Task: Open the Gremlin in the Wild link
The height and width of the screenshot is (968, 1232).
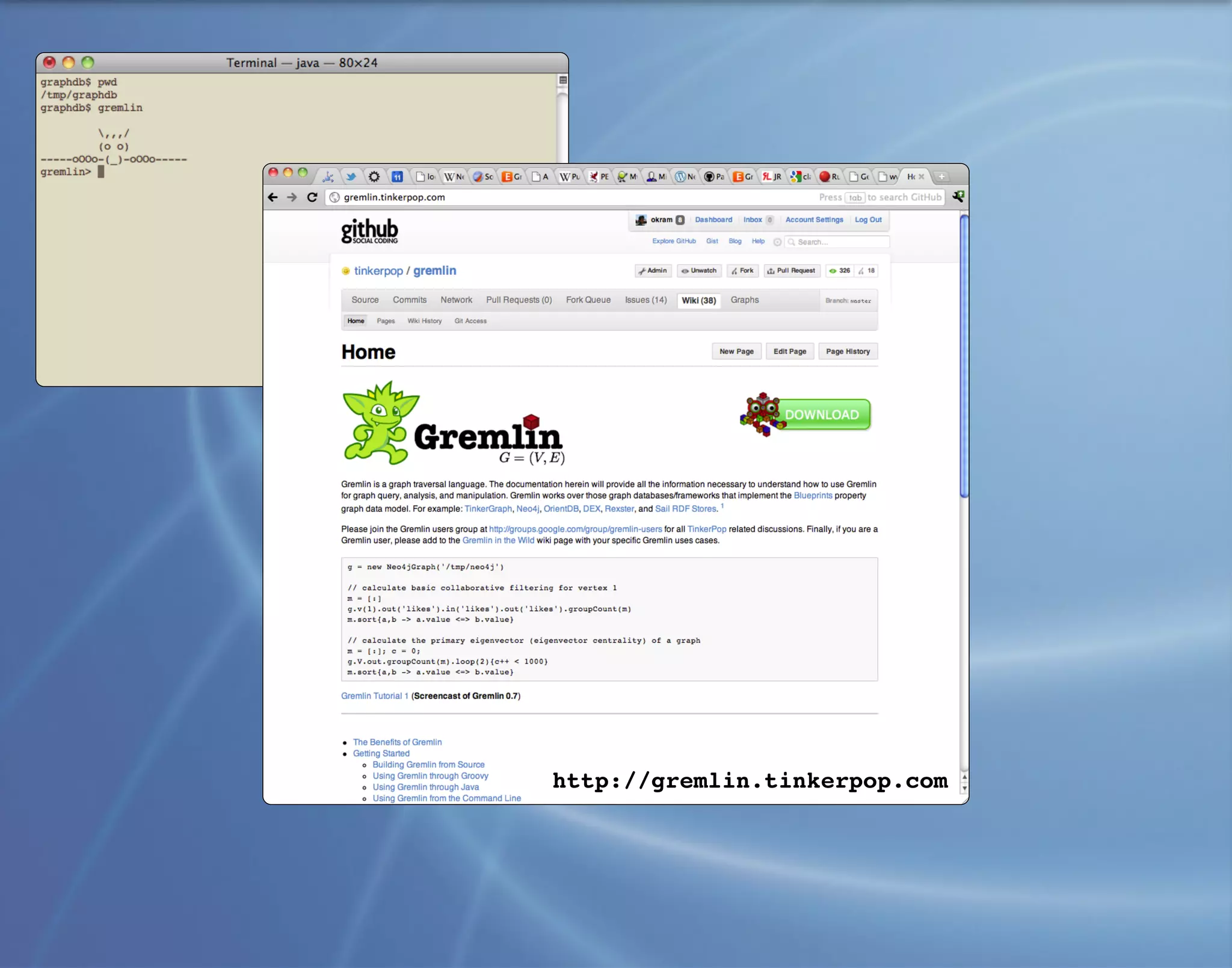Action: tap(498, 540)
